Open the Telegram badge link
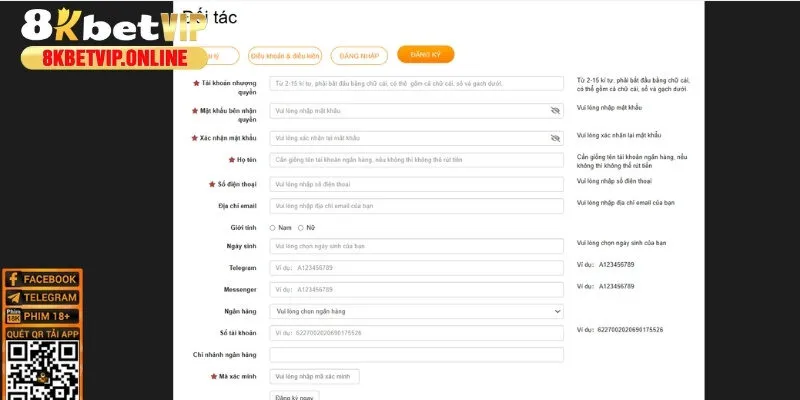800x400 pixels. click(x=42, y=297)
